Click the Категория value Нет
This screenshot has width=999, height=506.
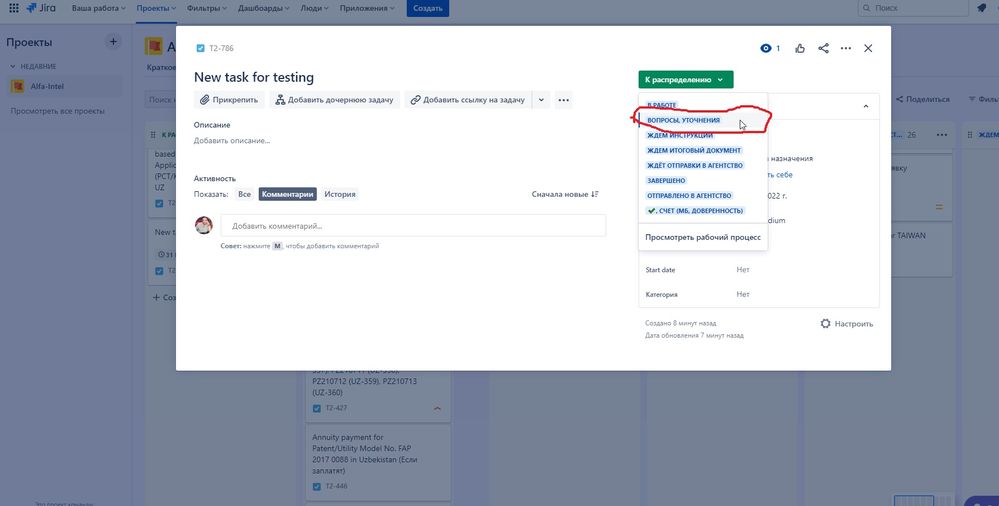point(743,294)
